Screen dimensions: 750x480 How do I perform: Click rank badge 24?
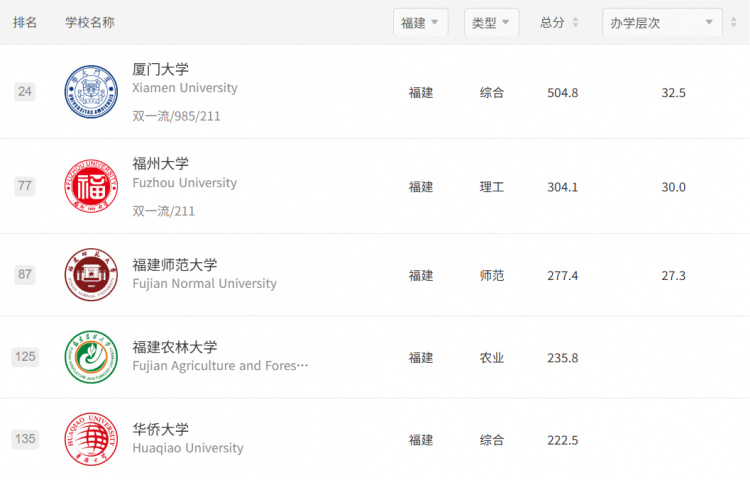tap(25, 91)
